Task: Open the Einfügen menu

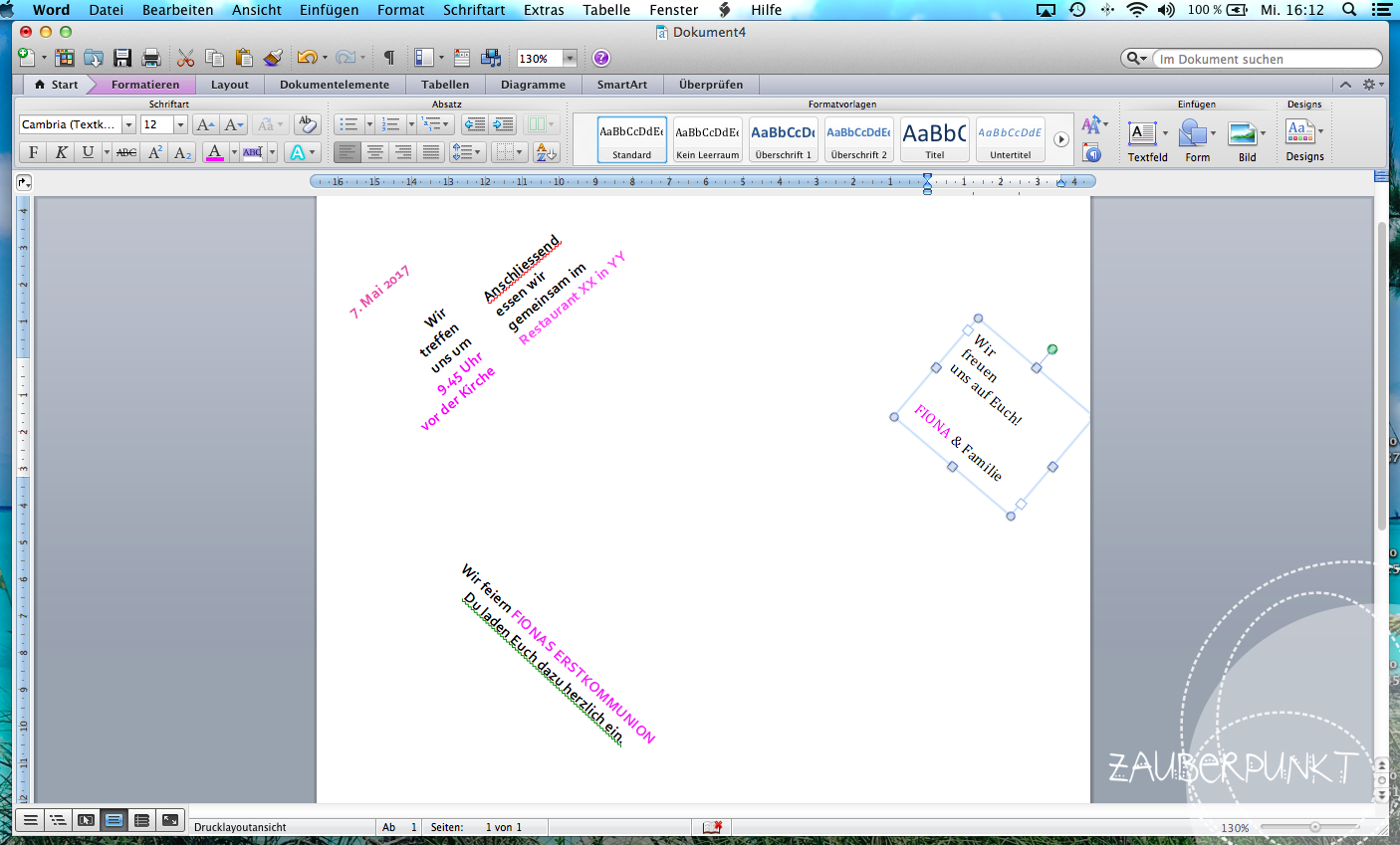Action: point(329,10)
